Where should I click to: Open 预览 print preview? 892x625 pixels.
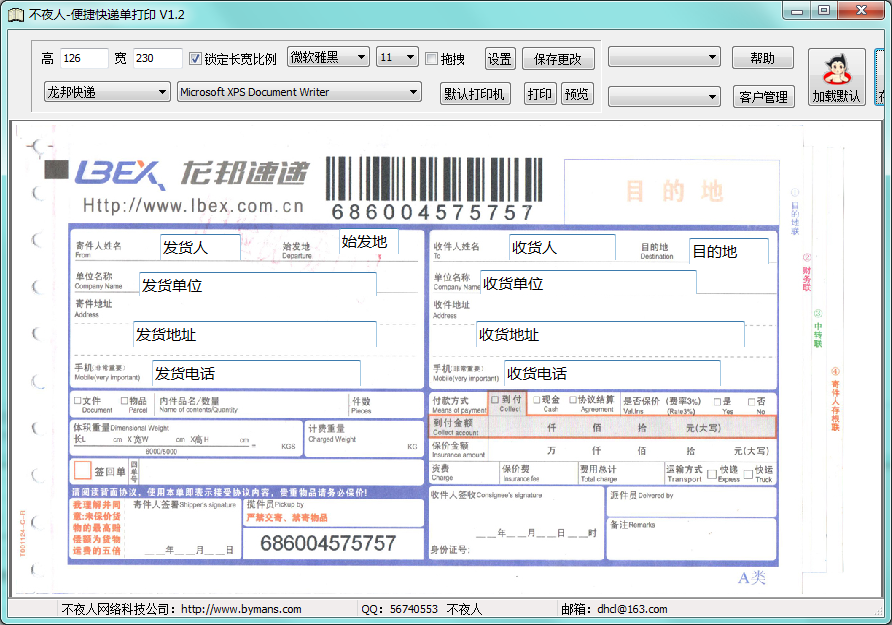coord(577,94)
